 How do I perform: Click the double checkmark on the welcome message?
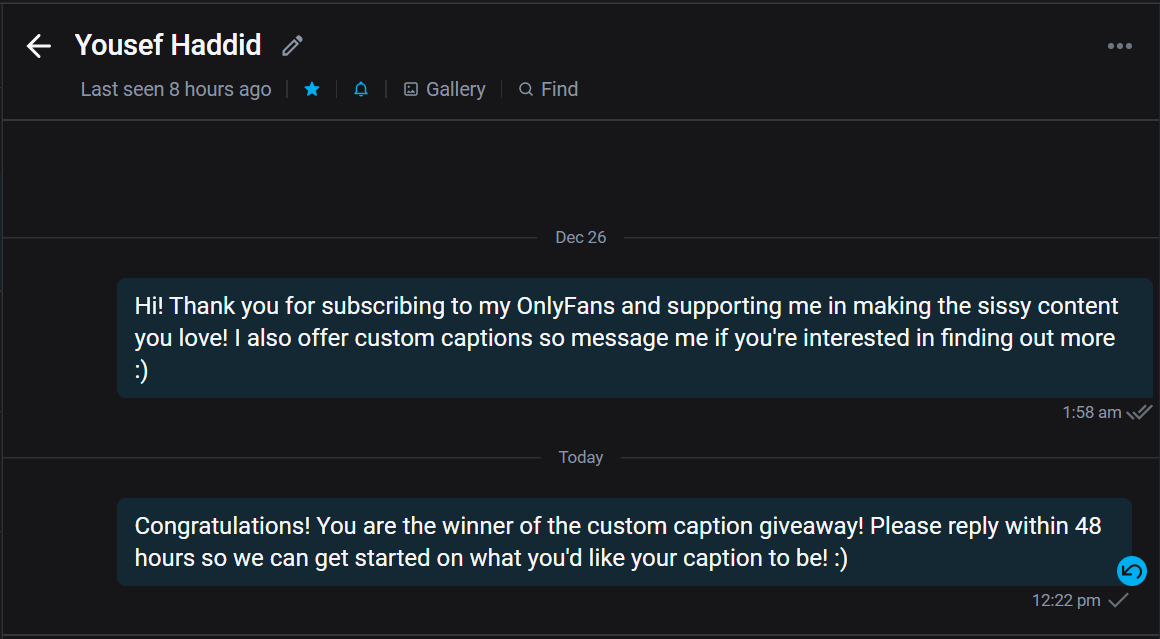1139,411
